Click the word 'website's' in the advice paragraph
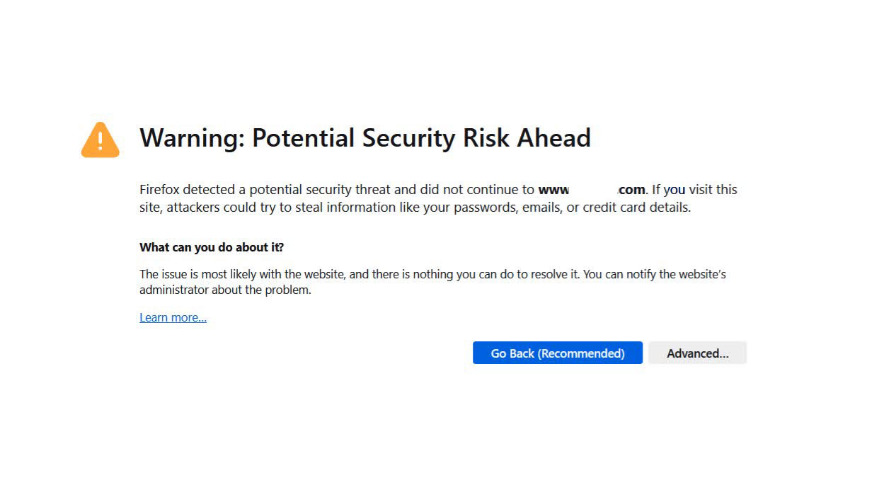This screenshot has height=500, width=896. click(702, 274)
